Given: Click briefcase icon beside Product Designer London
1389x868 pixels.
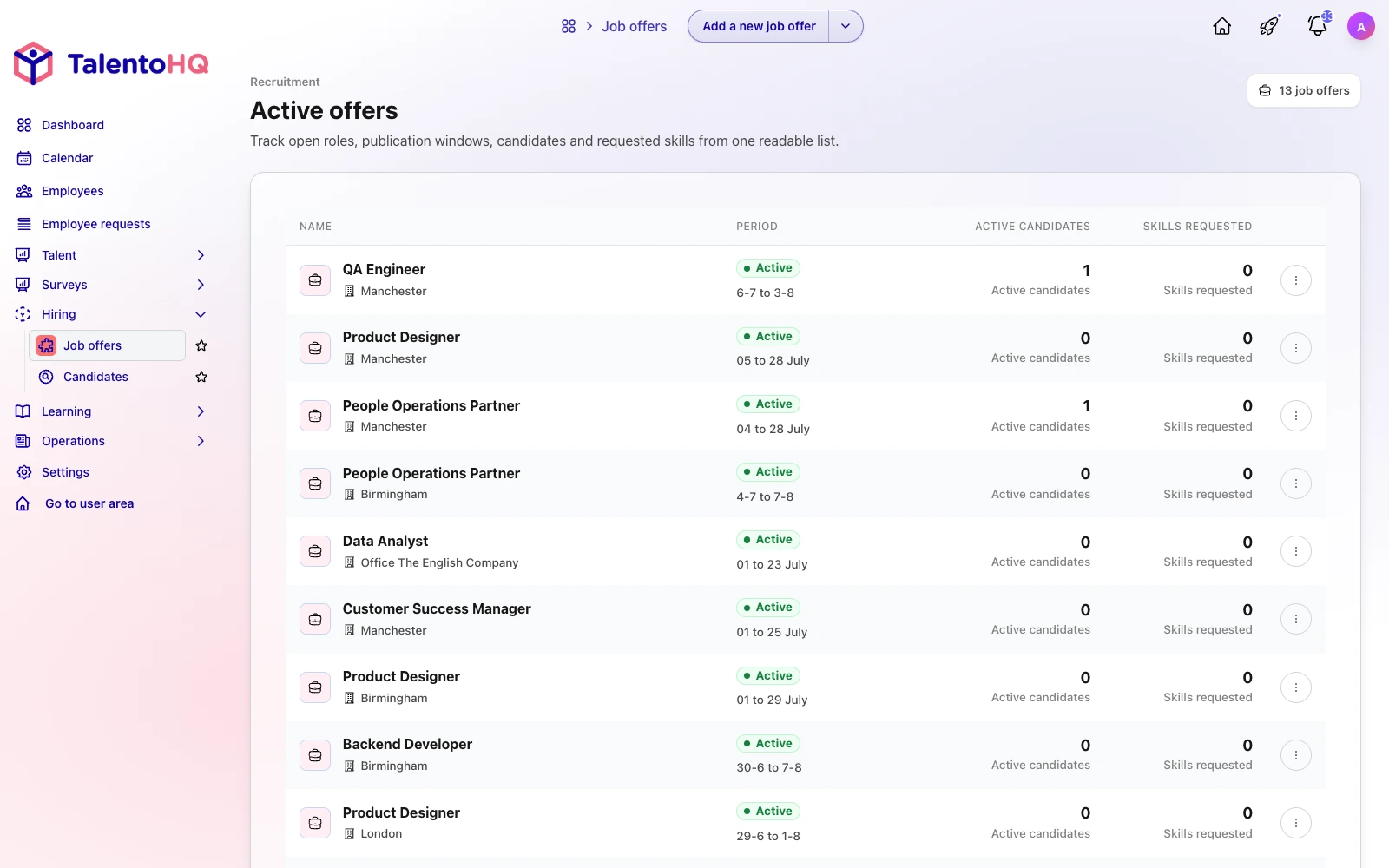Looking at the screenshot, I should (315, 823).
